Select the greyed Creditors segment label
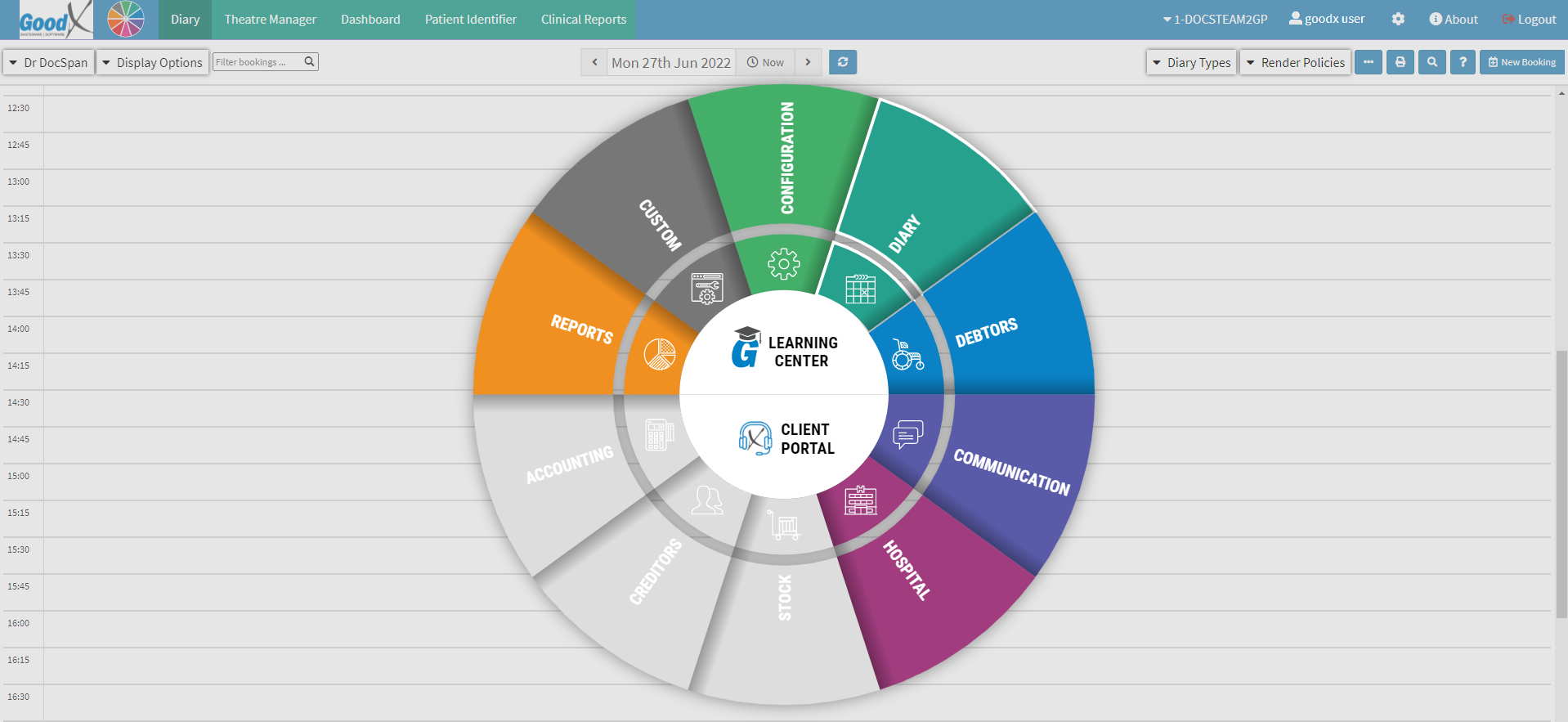Viewport: 1568px width, 722px height. [655, 572]
